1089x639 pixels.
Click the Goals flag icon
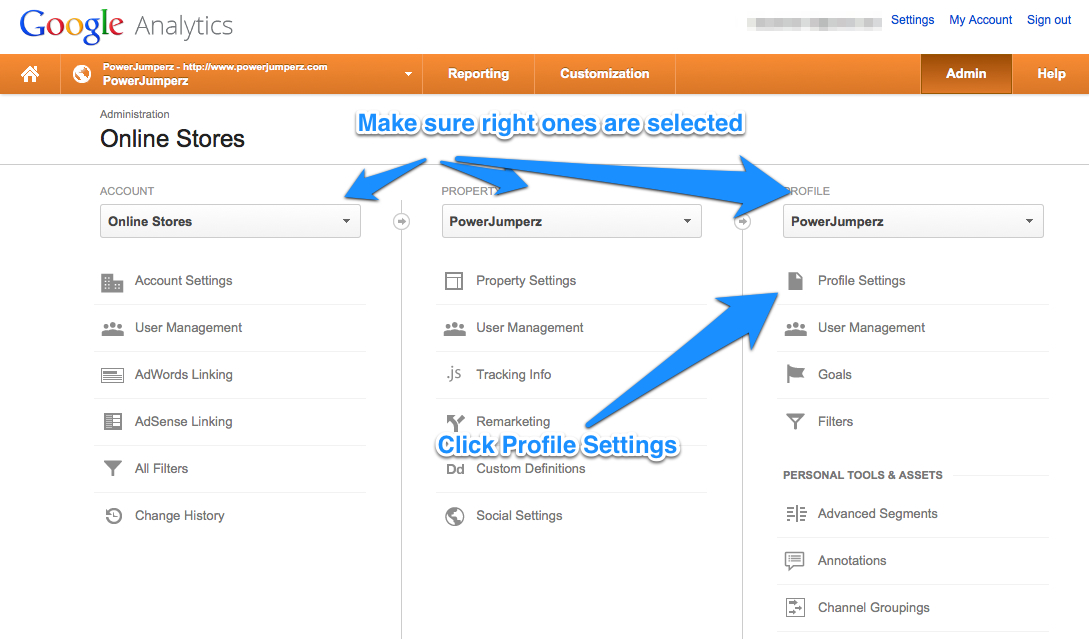tap(795, 374)
